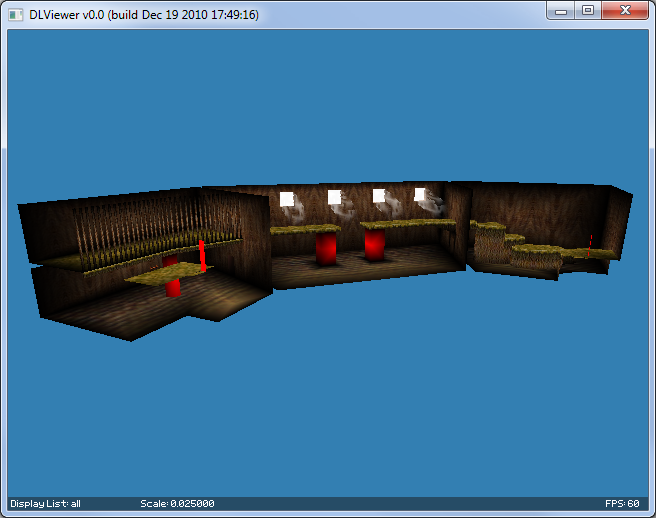Select the small red marker in the right room
This screenshot has width=656, height=518.
point(589,246)
